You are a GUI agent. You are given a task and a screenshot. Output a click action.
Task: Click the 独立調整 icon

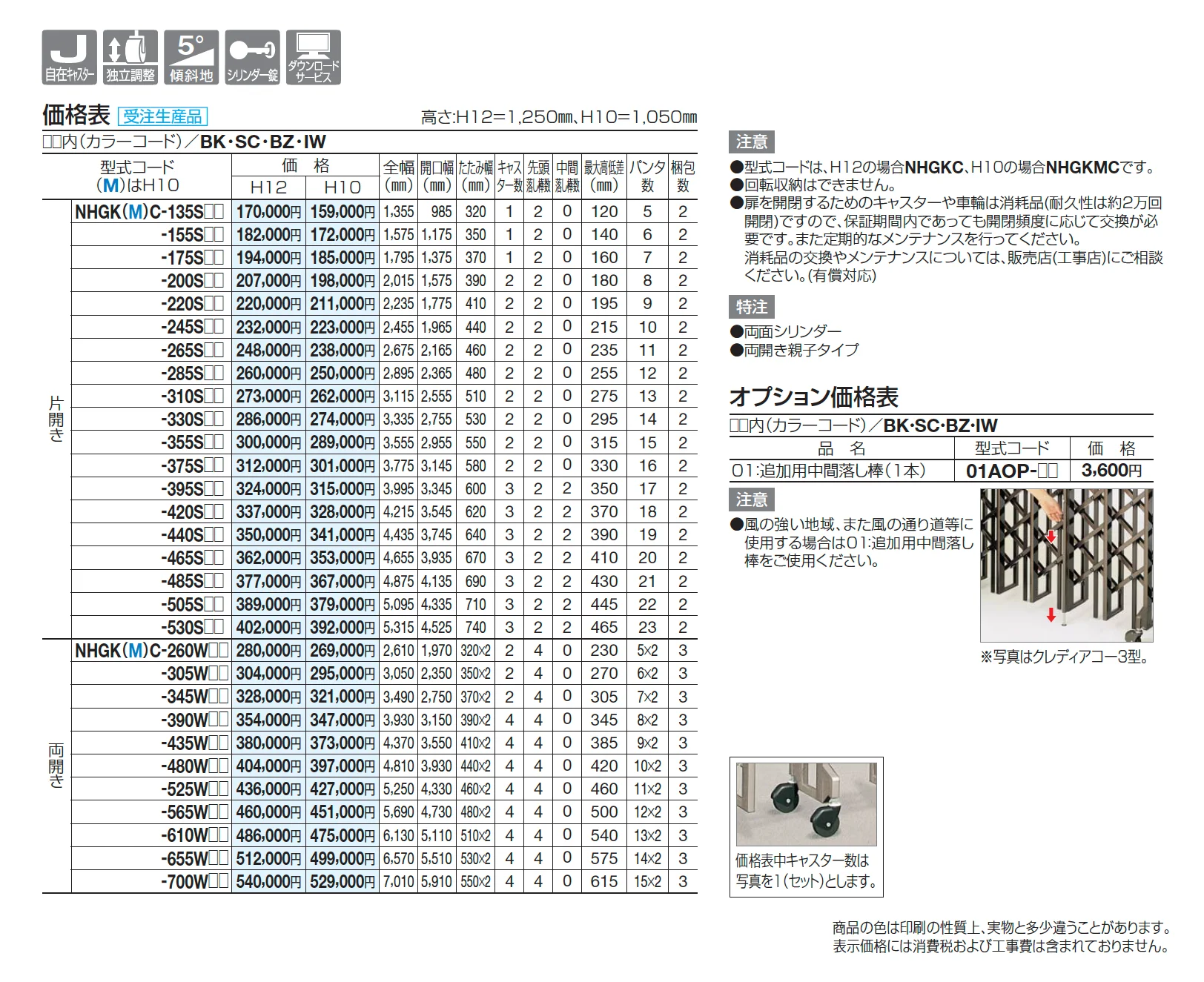tap(130, 57)
